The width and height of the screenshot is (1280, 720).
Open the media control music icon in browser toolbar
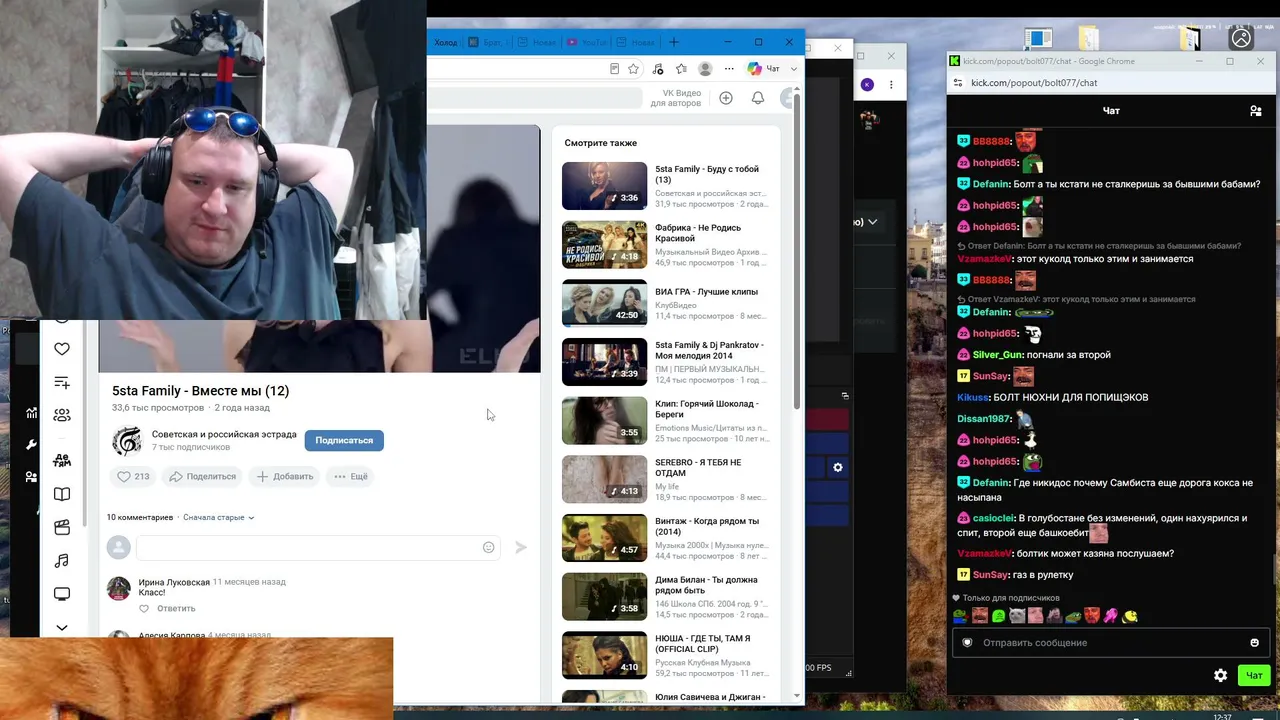(x=657, y=69)
